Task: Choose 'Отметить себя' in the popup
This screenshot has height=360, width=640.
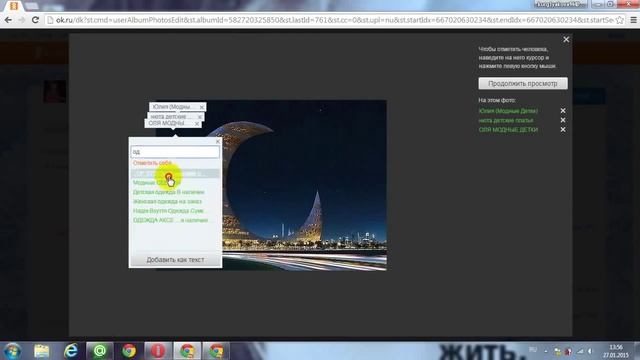Action: [x=152, y=163]
